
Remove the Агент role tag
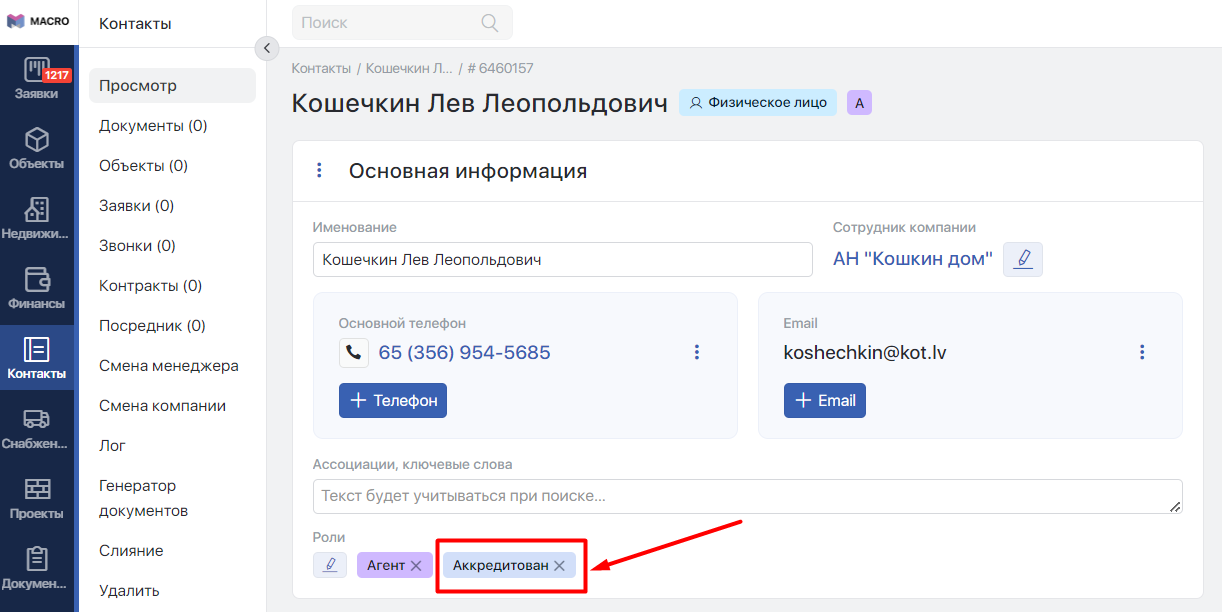[x=416, y=566]
